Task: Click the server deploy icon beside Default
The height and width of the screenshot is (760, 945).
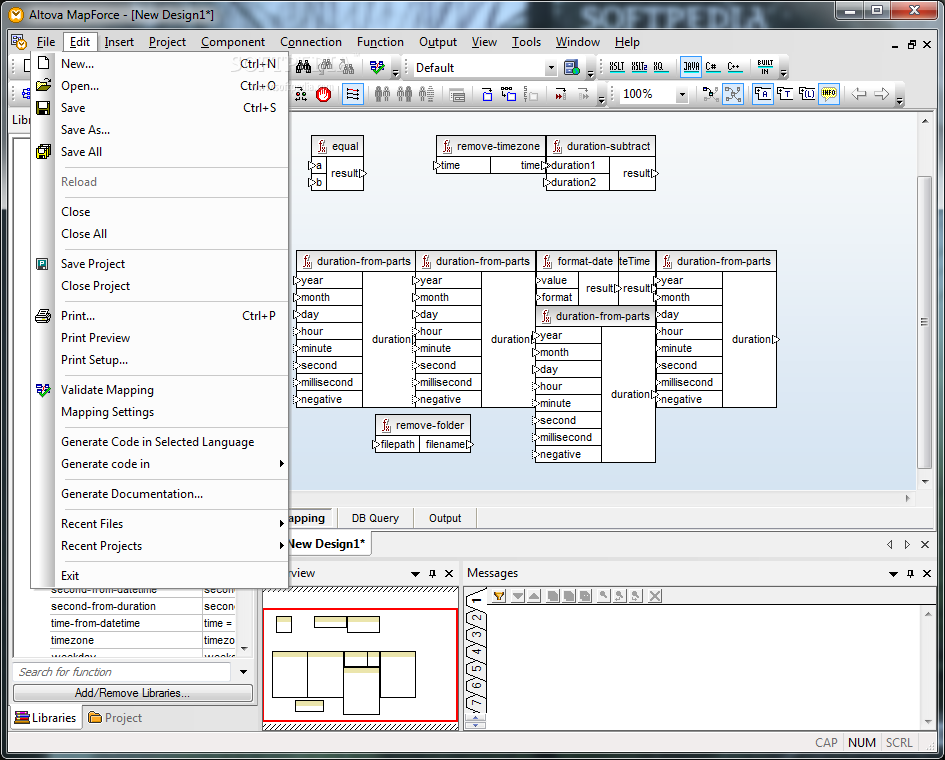Action: click(571, 68)
